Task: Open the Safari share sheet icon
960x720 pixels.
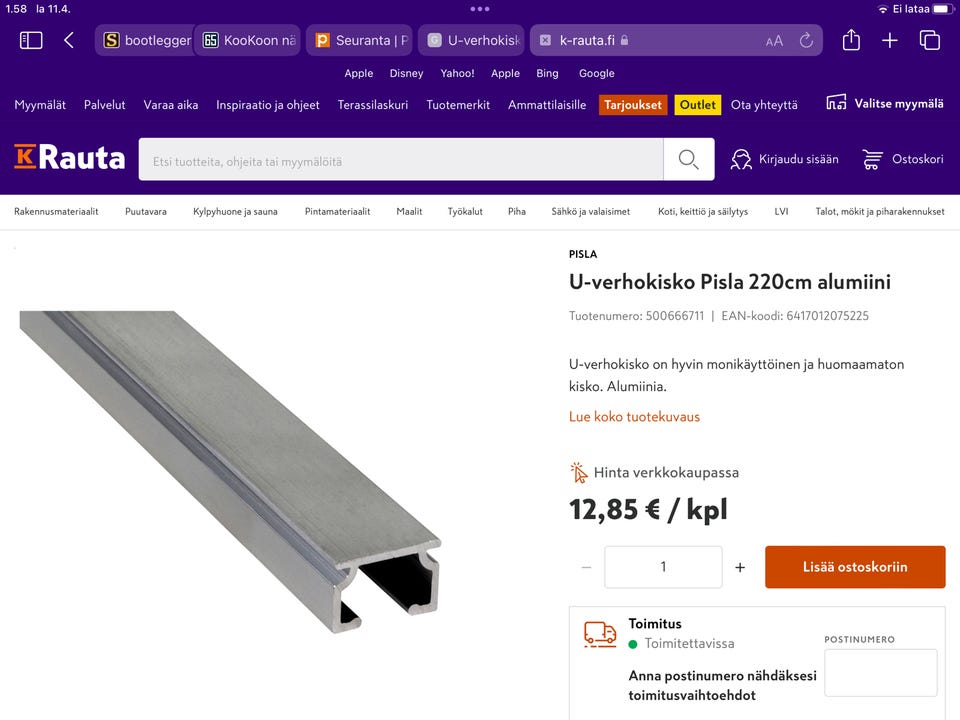Action: (x=851, y=40)
